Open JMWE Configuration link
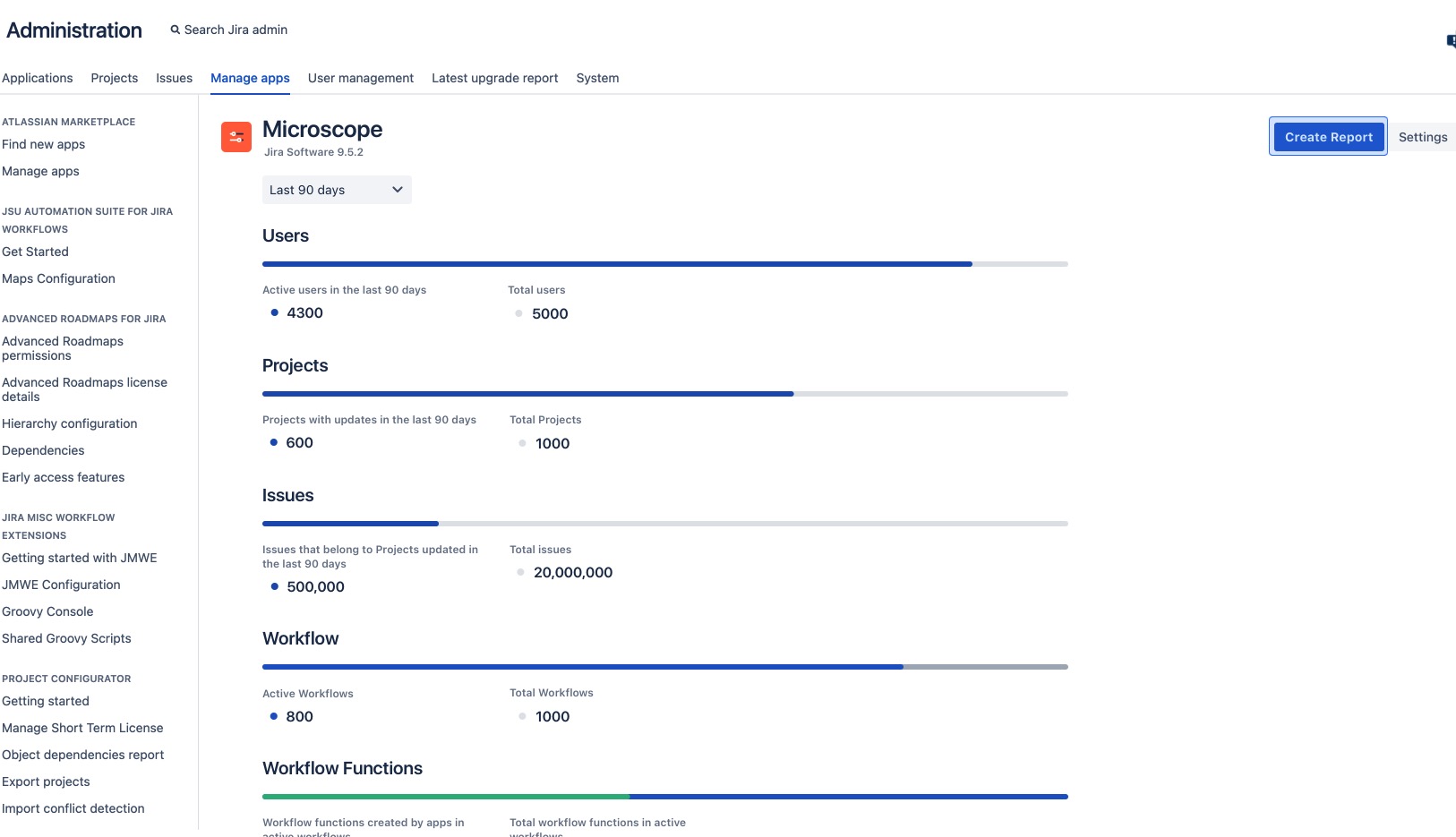Image resolution: width=1456 pixels, height=837 pixels. coord(61,585)
